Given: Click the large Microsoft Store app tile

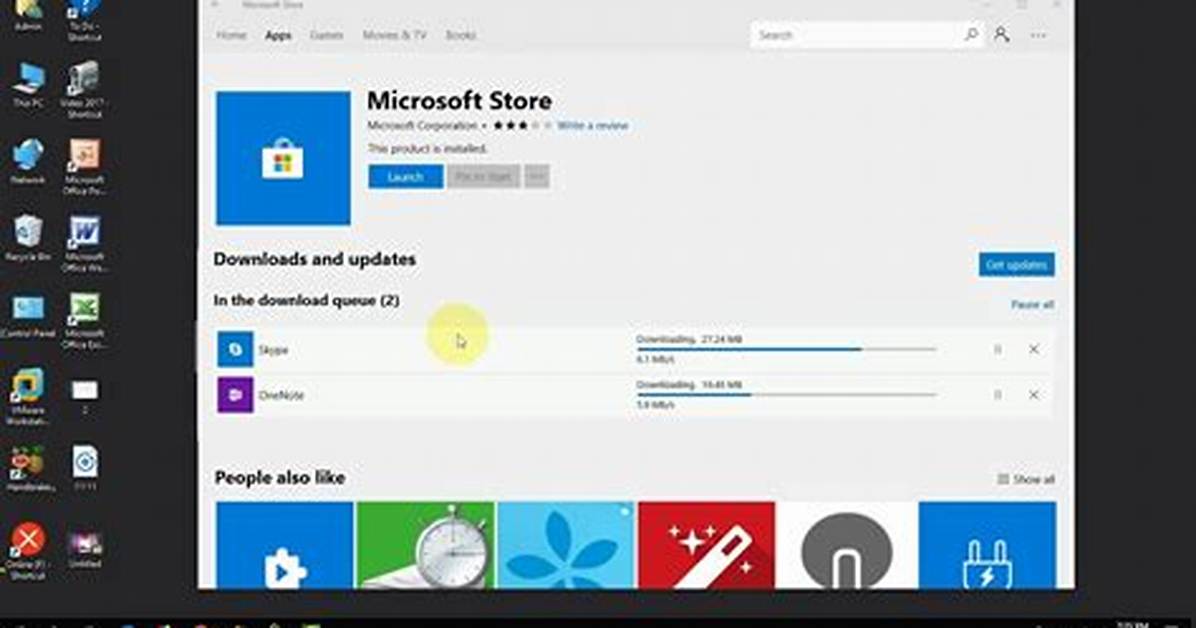Looking at the screenshot, I should click(283, 158).
